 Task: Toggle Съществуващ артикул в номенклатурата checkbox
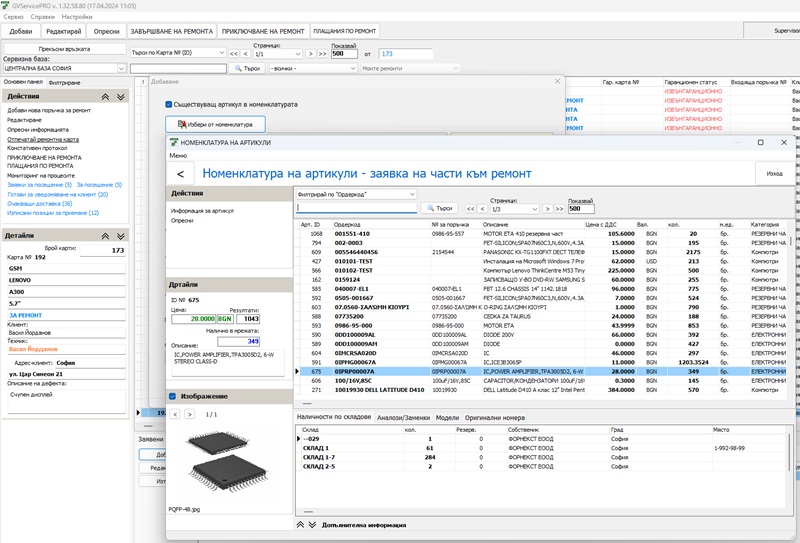pos(168,104)
